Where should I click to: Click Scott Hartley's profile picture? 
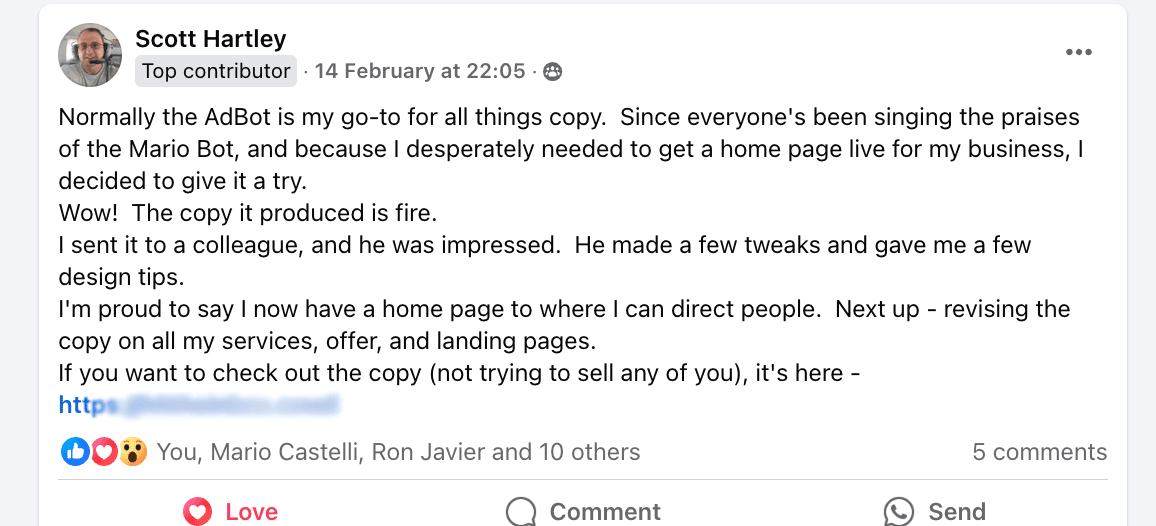[x=90, y=54]
